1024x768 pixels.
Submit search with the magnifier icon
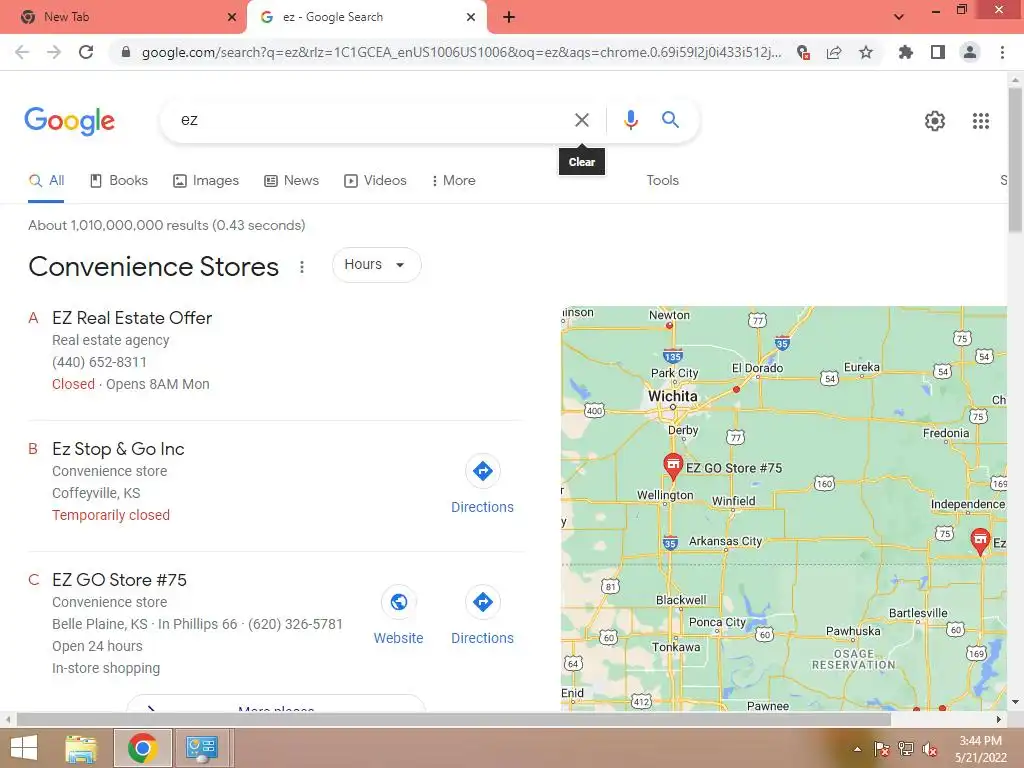pos(670,120)
